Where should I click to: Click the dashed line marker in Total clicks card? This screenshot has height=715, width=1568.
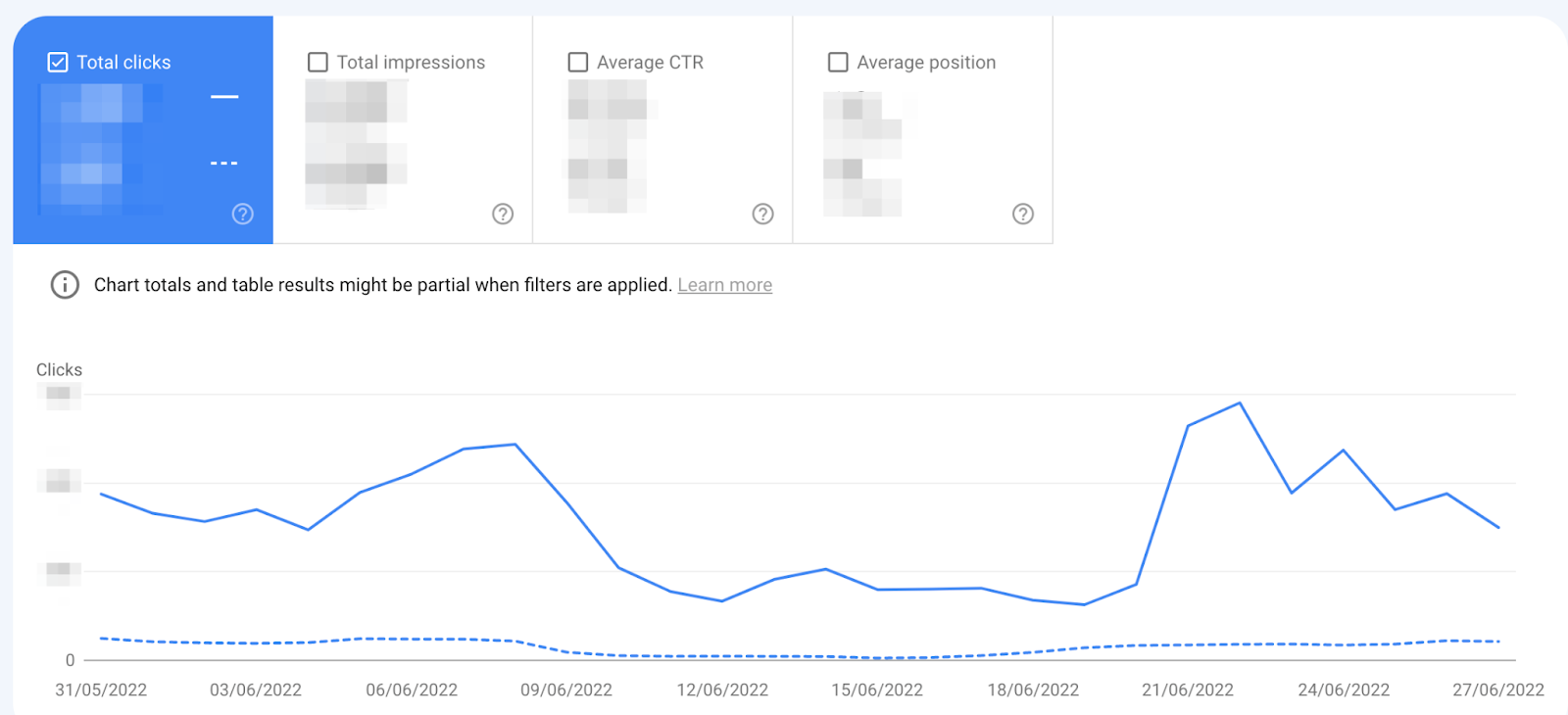pos(224,163)
